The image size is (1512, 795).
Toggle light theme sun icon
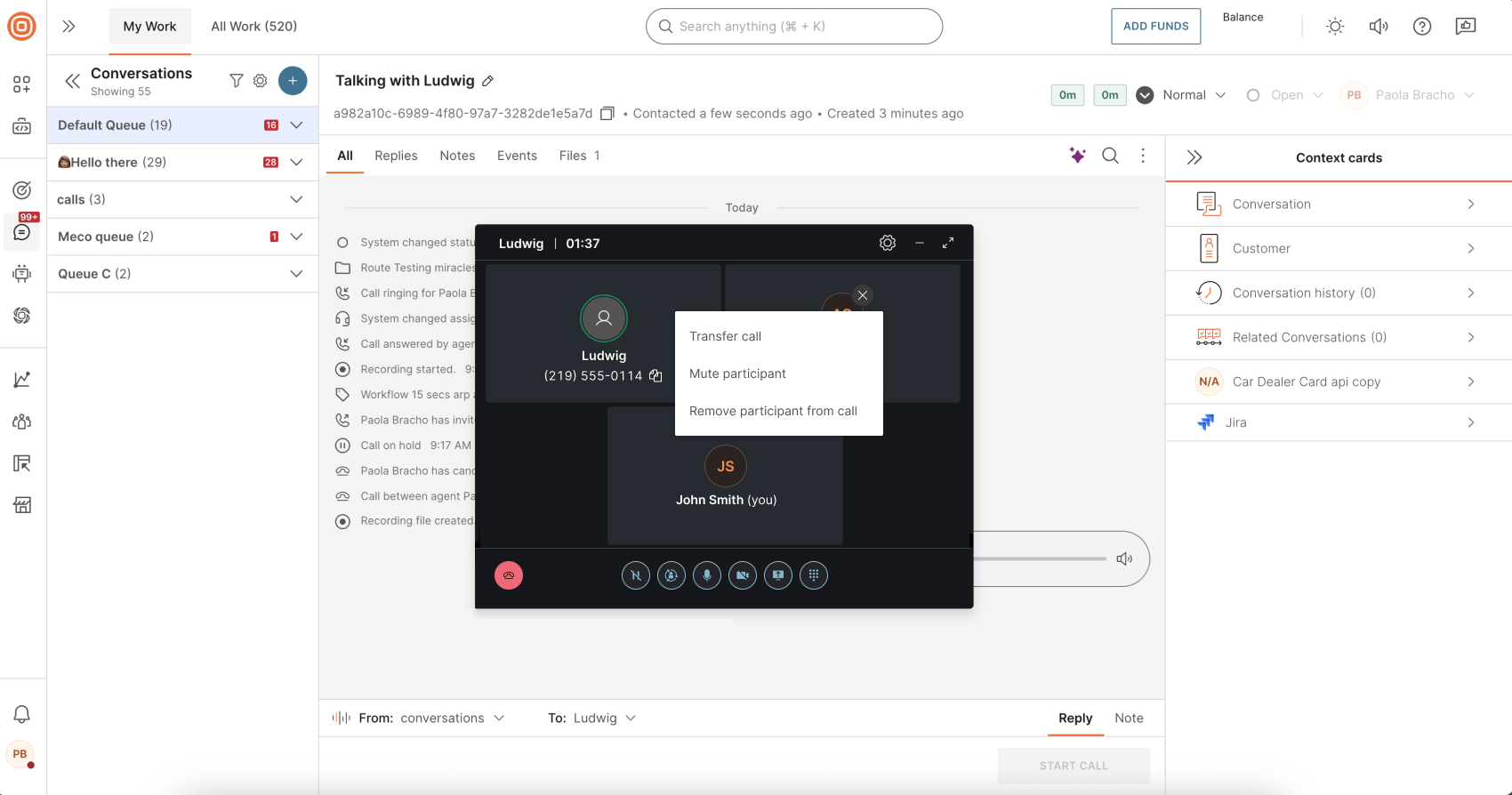(x=1335, y=27)
